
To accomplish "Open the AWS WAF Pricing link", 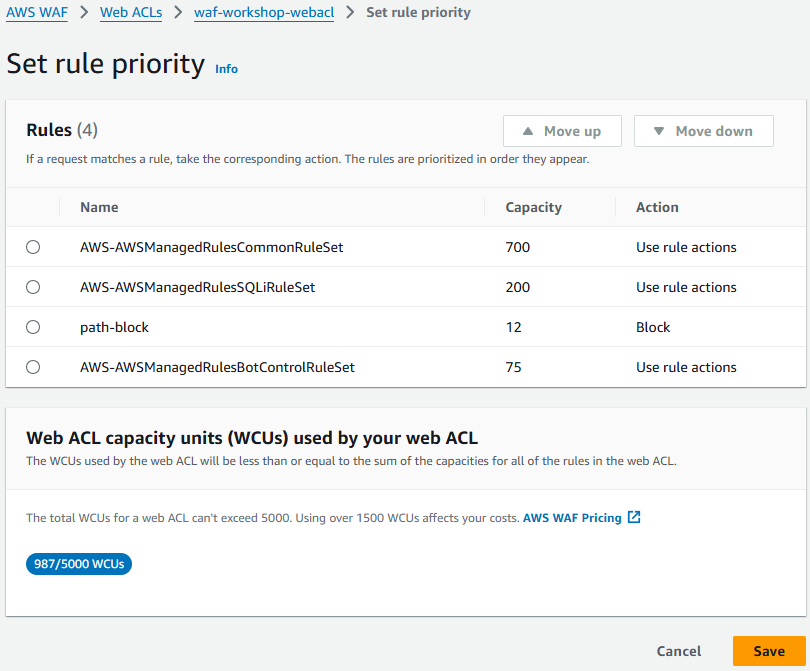I will [x=572, y=518].
